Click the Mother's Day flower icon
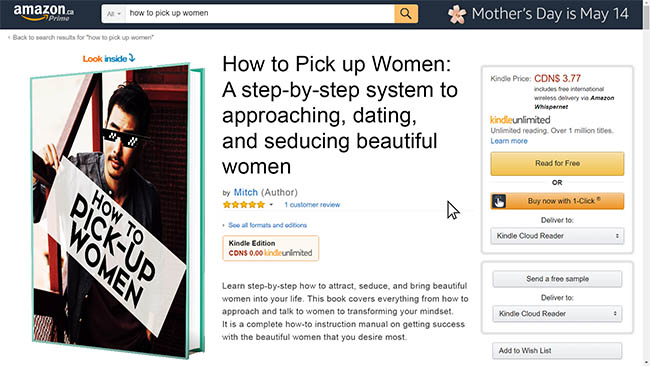Image resolution: width=650 pixels, height=366 pixels. pos(457,15)
